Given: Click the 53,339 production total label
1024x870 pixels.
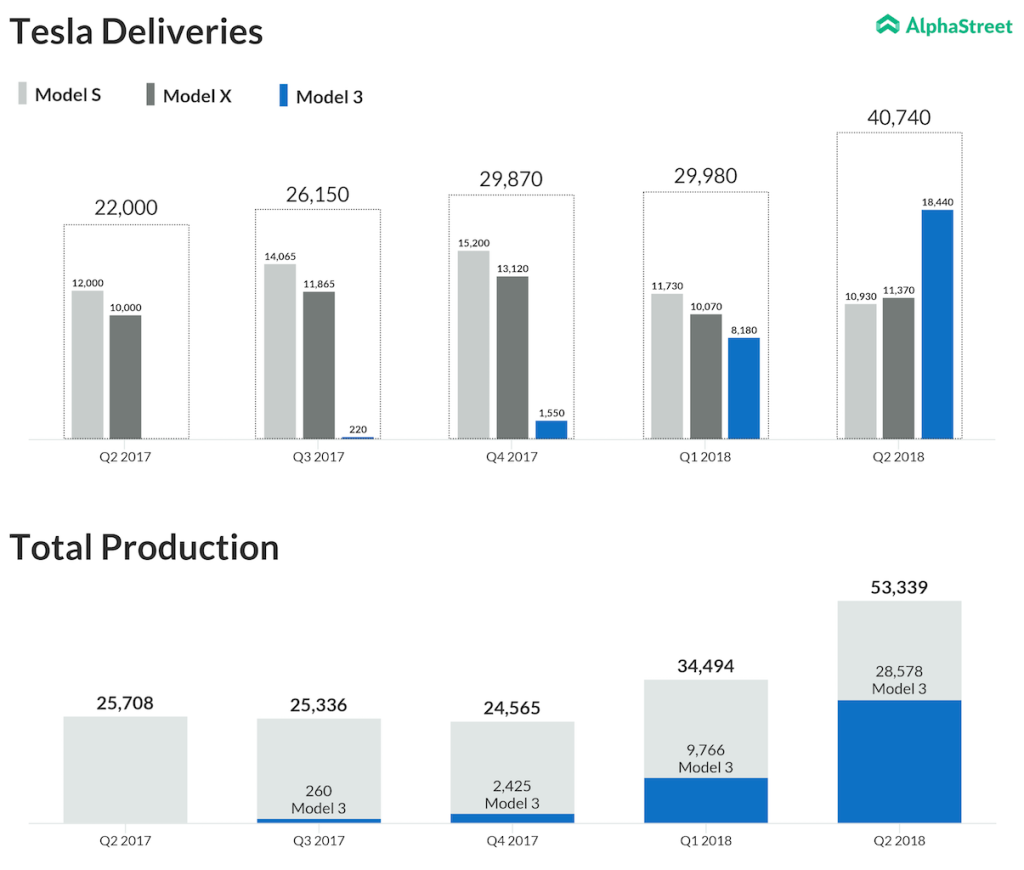Looking at the screenshot, I should coord(899,588).
